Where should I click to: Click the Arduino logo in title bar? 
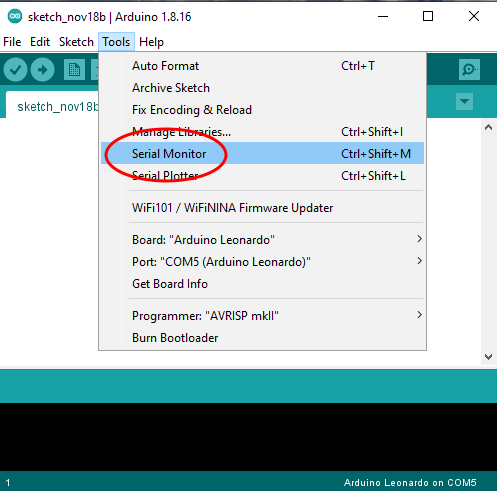point(15,16)
